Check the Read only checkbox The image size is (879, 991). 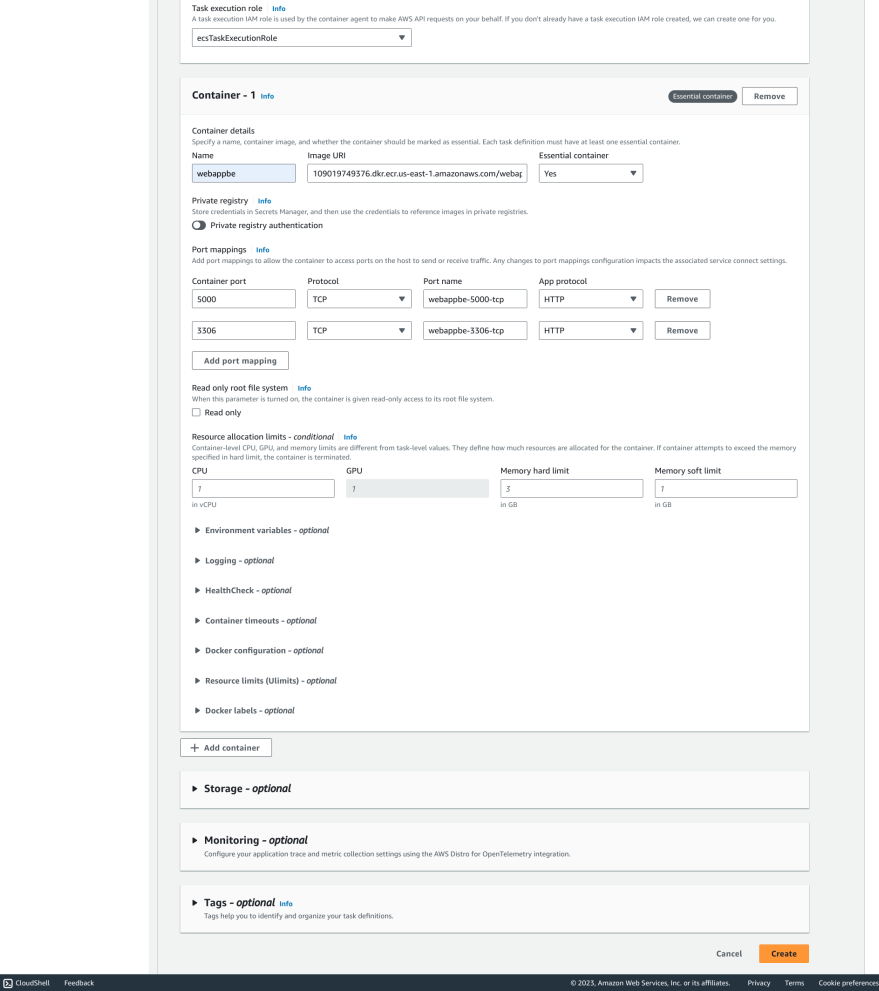(196, 412)
